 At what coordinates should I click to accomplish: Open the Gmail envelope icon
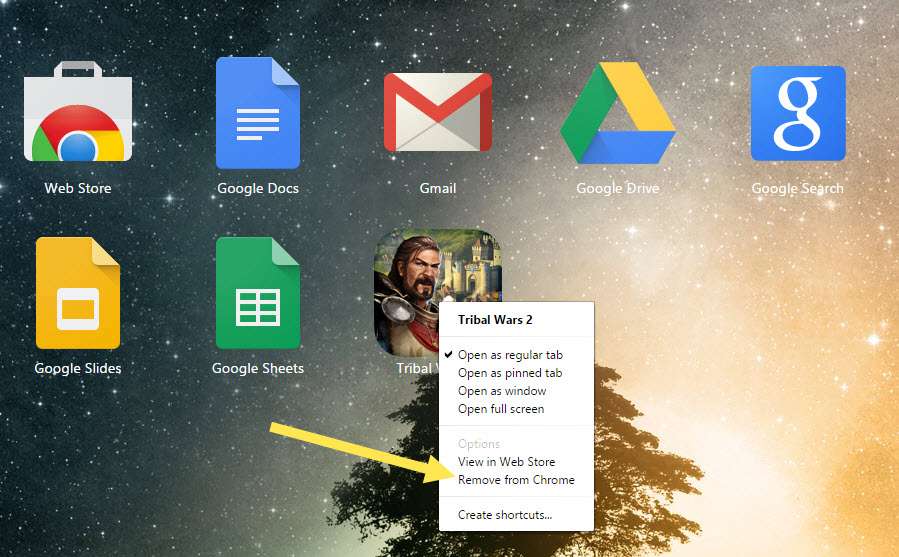tap(437, 112)
